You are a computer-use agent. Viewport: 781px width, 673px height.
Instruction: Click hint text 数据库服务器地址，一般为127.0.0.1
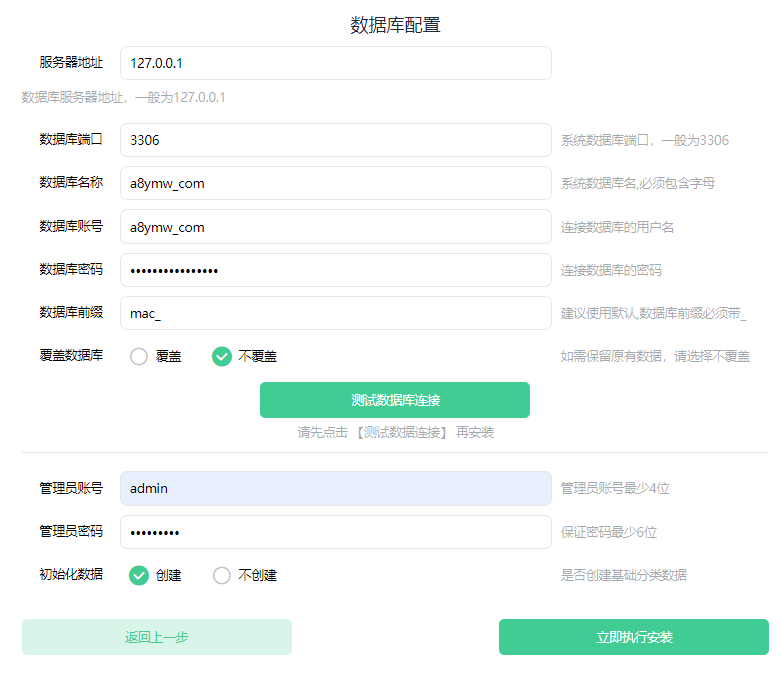[124, 97]
